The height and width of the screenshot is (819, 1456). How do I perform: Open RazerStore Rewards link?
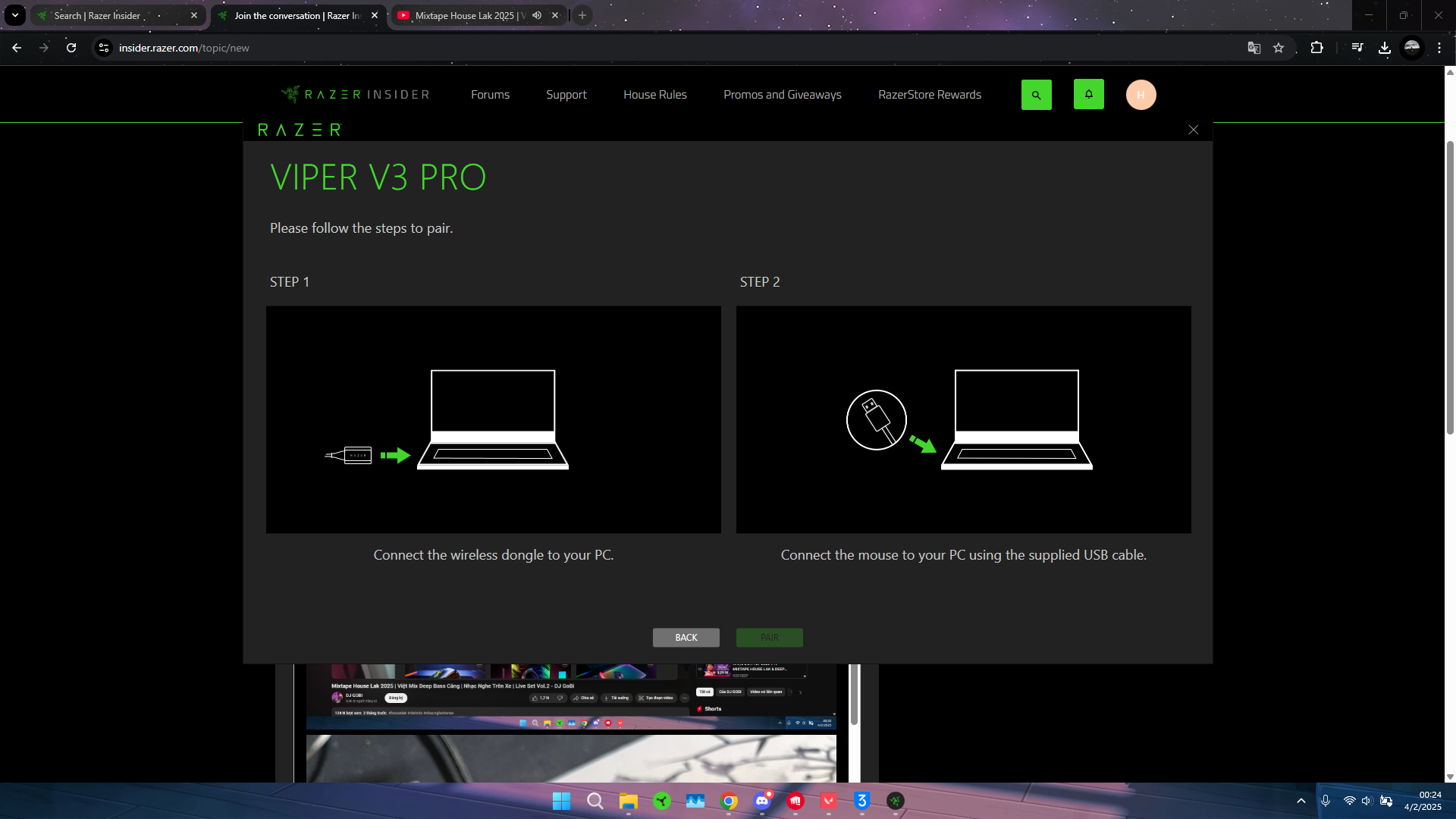point(930,95)
